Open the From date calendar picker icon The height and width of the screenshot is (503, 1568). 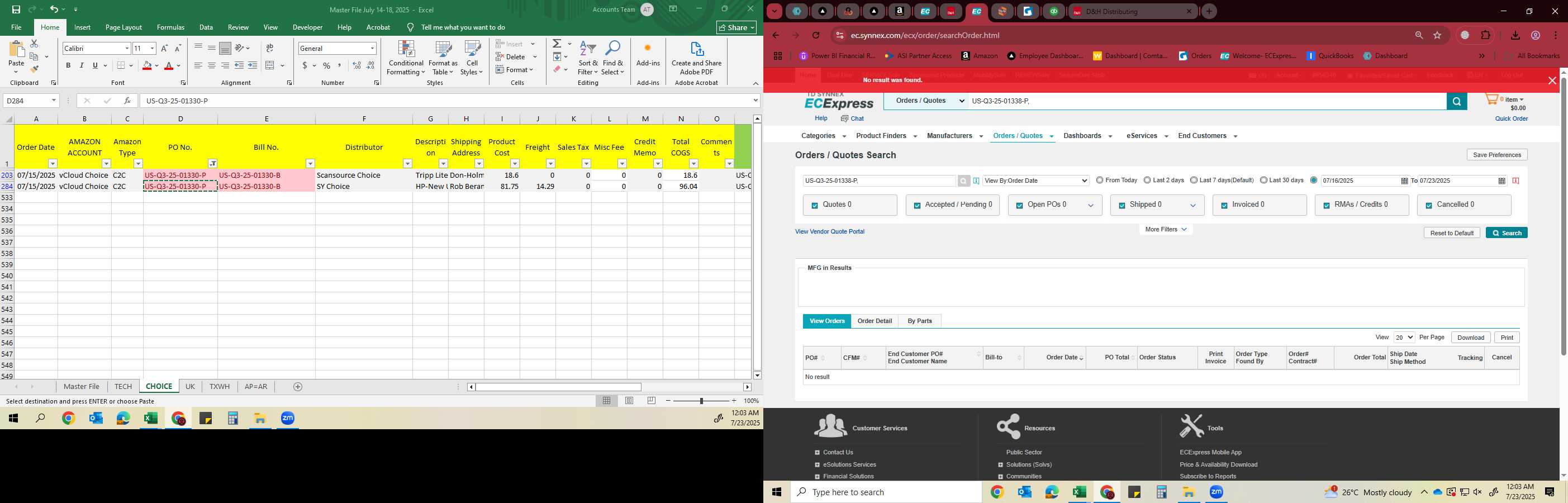1404,181
